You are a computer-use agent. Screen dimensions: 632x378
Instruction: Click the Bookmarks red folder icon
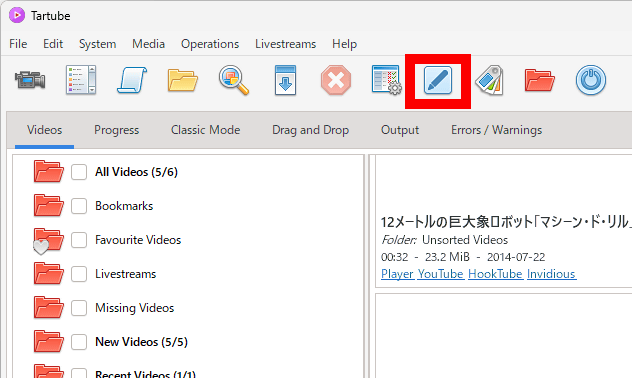click(48, 206)
